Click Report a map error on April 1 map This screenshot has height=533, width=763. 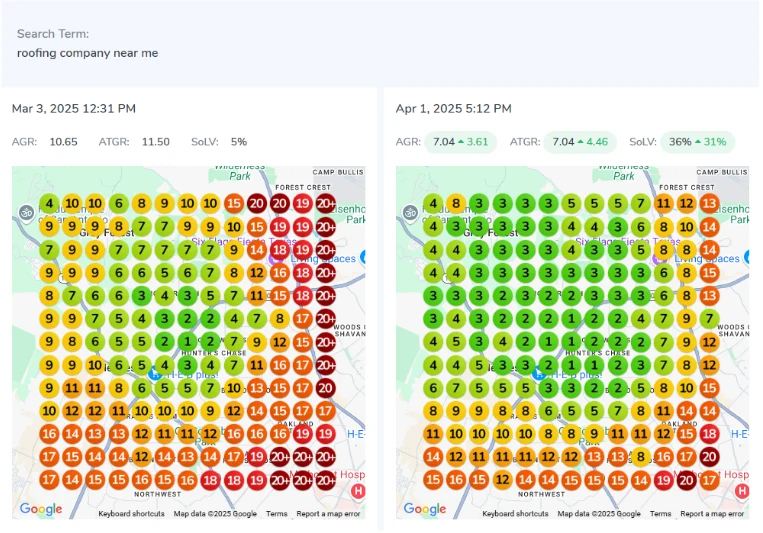click(x=711, y=514)
